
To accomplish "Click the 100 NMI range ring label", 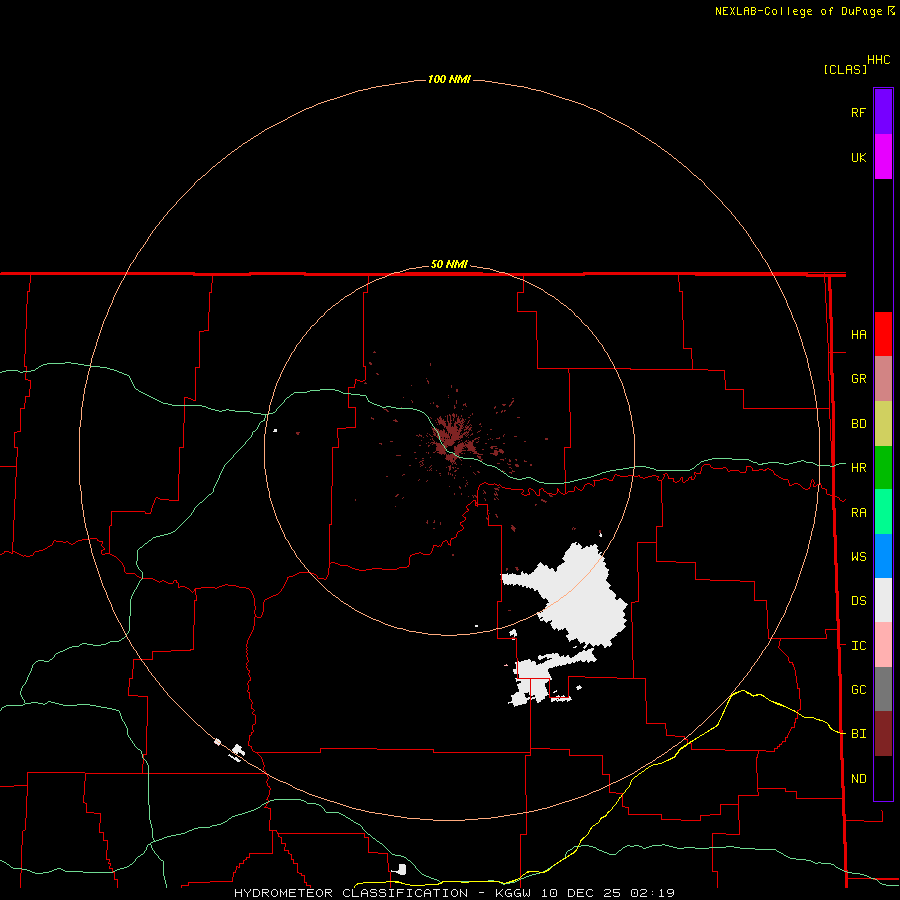I will [449, 79].
